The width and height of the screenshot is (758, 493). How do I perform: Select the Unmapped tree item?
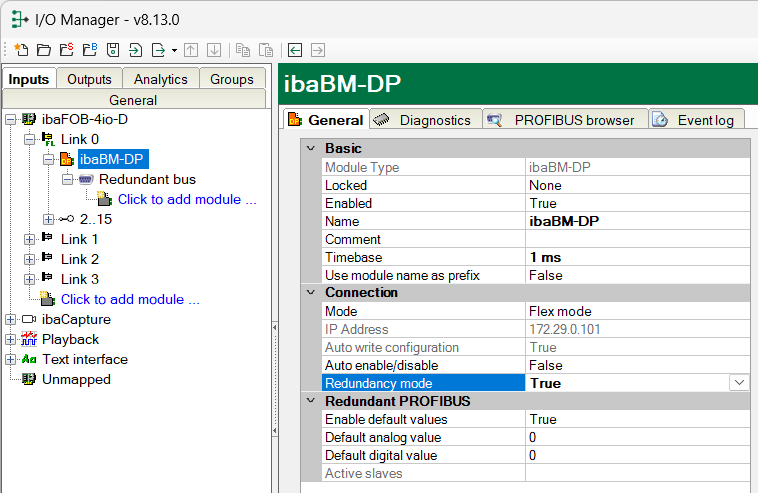(76, 379)
